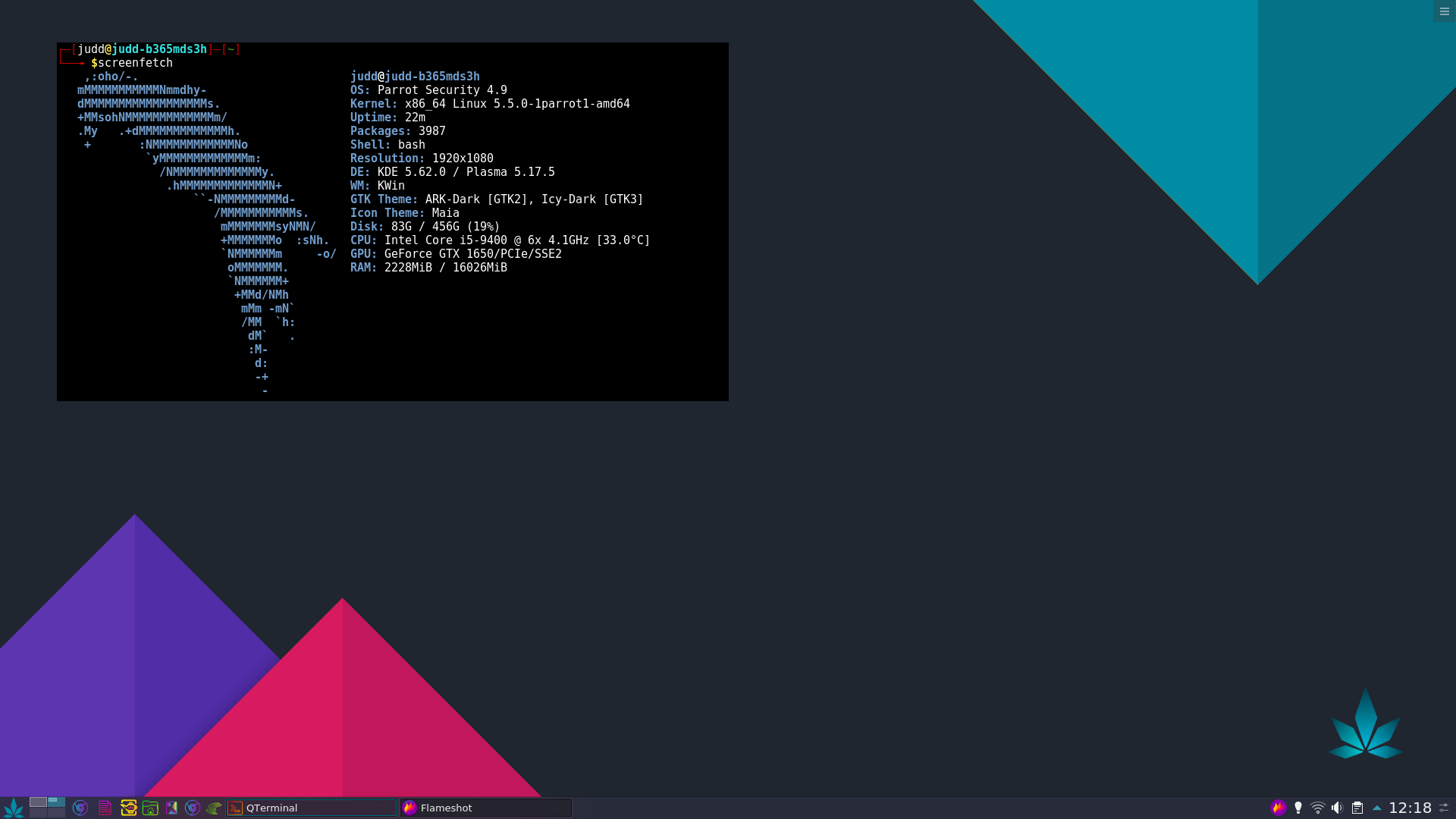Viewport: 1456px width, 819px height.
Task: Click the 'Disk: 83G / 456G' line
Action: 425,227
